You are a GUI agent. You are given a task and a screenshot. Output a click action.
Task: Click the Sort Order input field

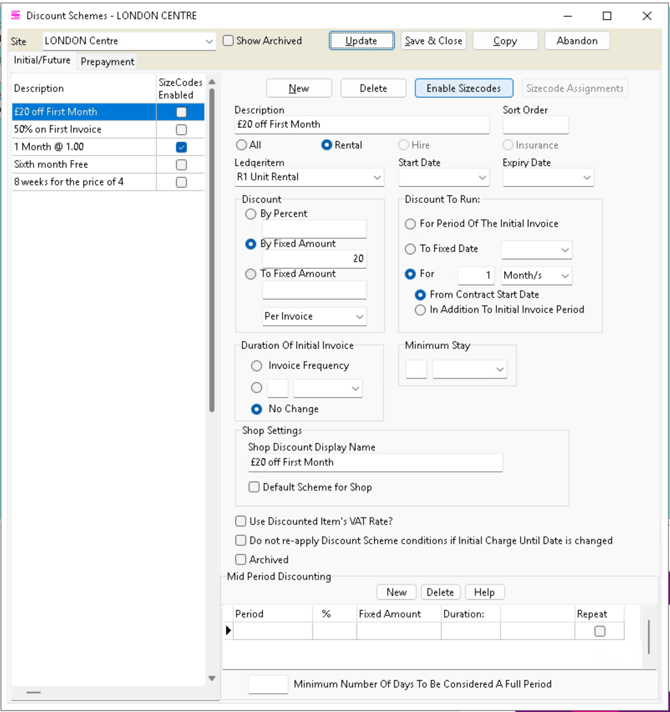536,124
